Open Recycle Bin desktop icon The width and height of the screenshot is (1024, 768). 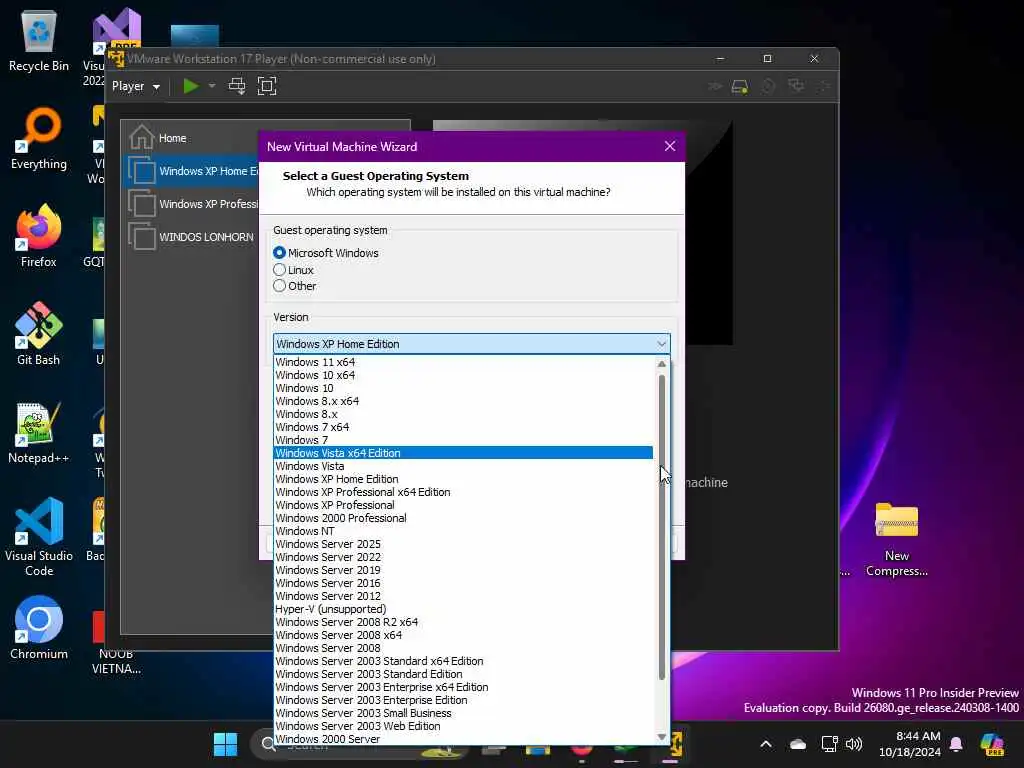pyautogui.click(x=39, y=40)
